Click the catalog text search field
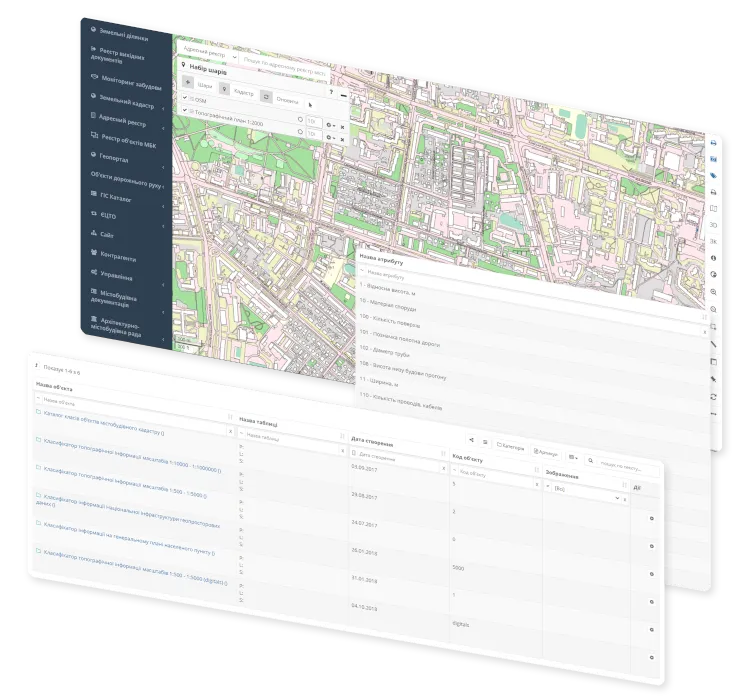Screen dimensions: 734x700 click(x=627, y=467)
